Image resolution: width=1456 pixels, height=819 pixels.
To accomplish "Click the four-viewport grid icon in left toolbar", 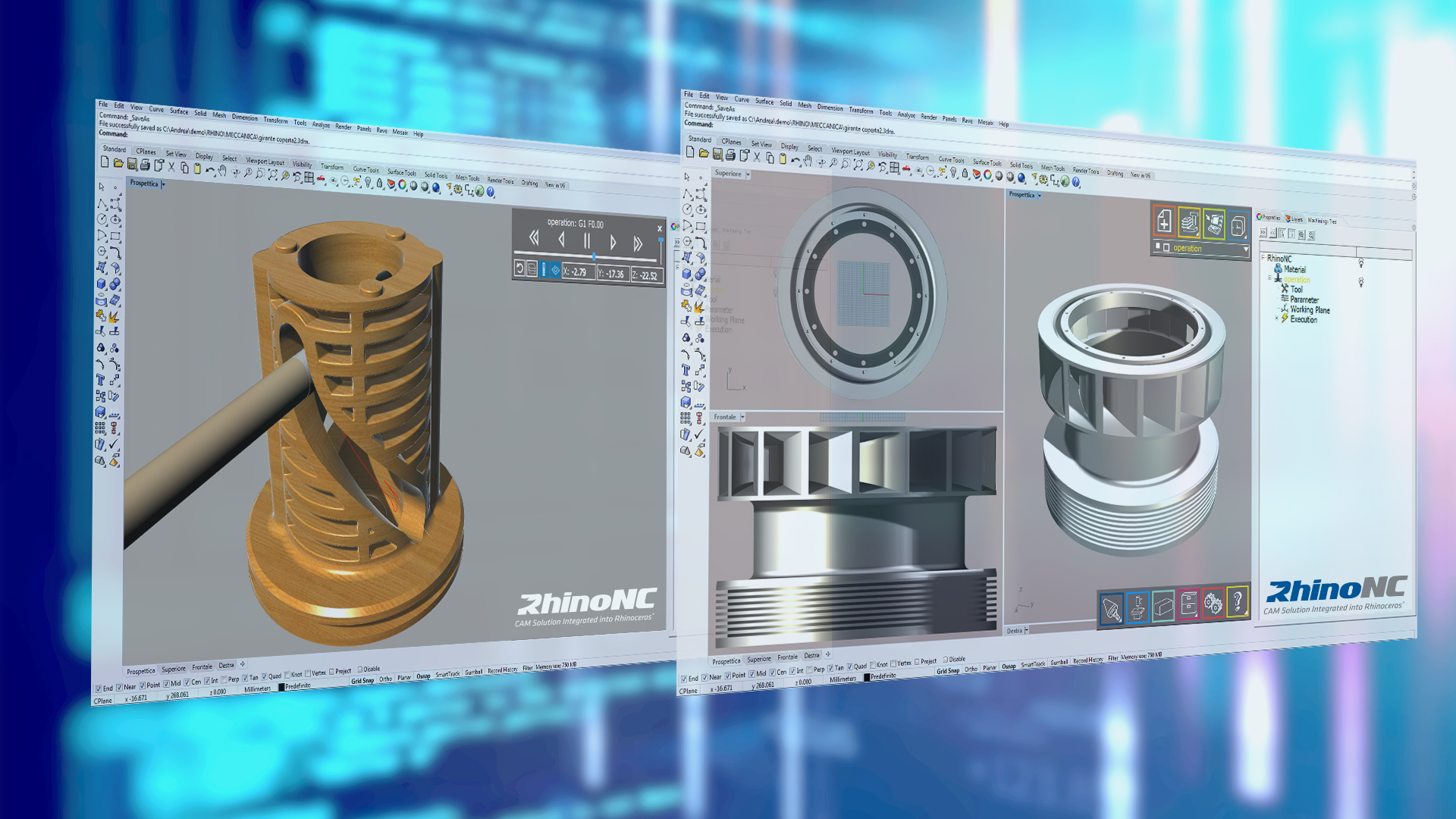I will click(x=309, y=177).
